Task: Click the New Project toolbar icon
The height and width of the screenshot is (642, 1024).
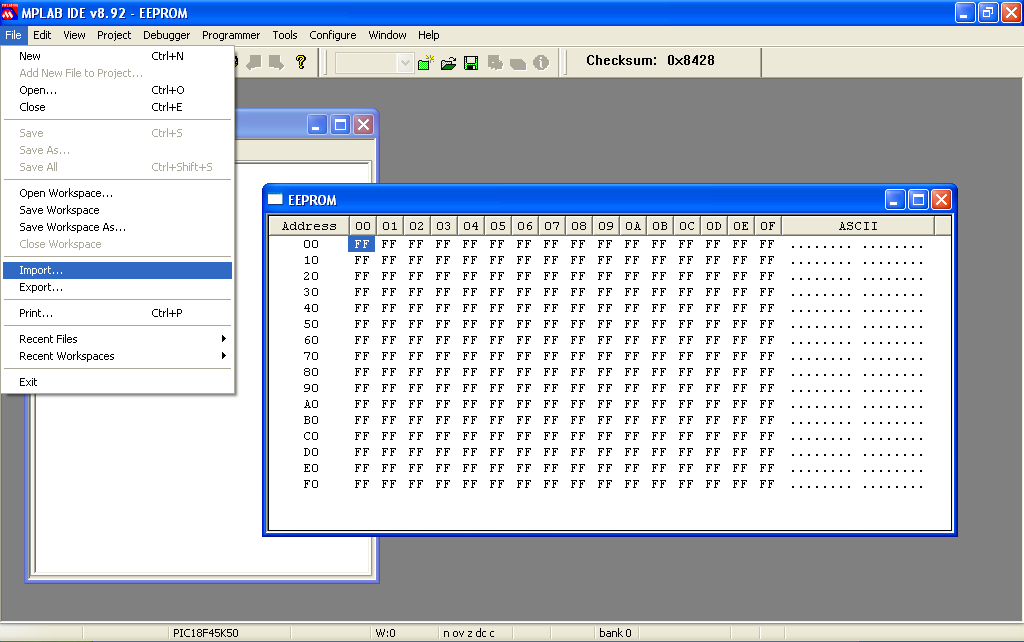Action: pos(427,63)
